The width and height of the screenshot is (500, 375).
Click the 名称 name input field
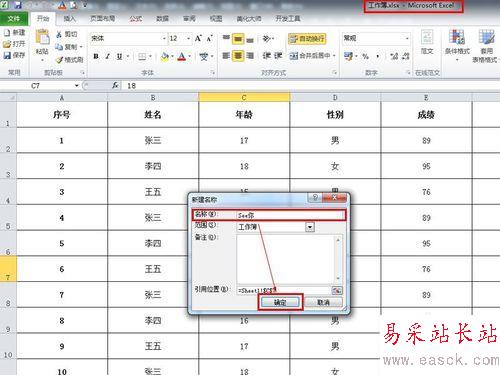click(x=290, y=215)
